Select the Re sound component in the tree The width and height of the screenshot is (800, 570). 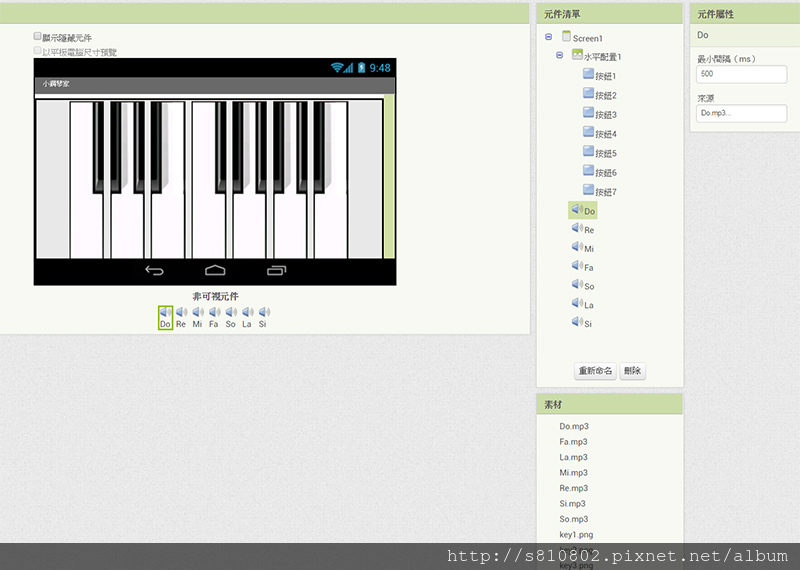(x=583, y=229)
